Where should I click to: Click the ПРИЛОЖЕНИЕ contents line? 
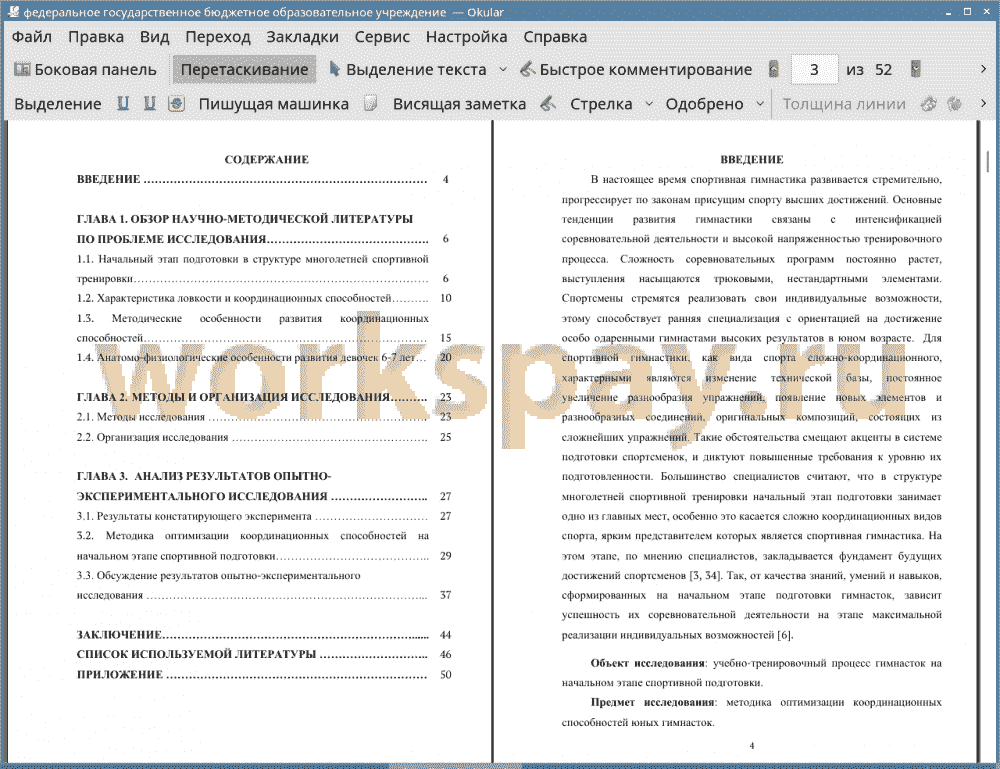(x=264, y=675)
